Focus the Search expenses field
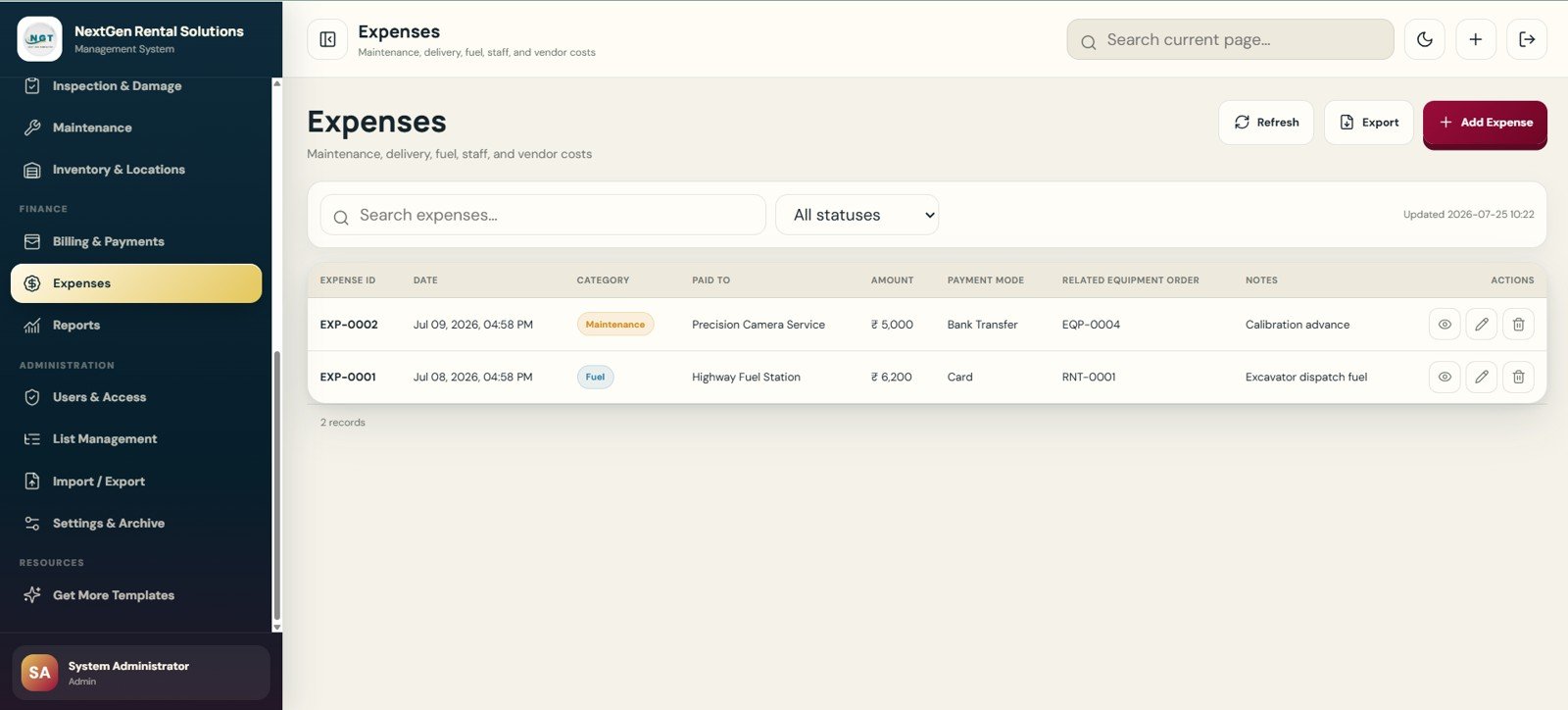Viewport: 1568px width, 710px height. click(543, 215)
